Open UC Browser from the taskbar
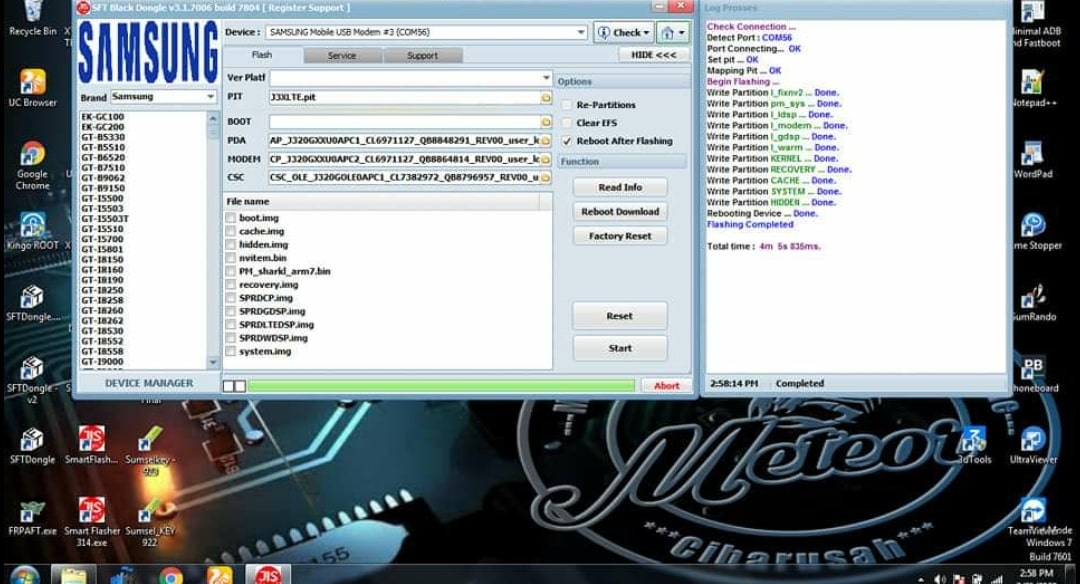This screenshot has height=584, width=1080. click(x=219, y=574)
